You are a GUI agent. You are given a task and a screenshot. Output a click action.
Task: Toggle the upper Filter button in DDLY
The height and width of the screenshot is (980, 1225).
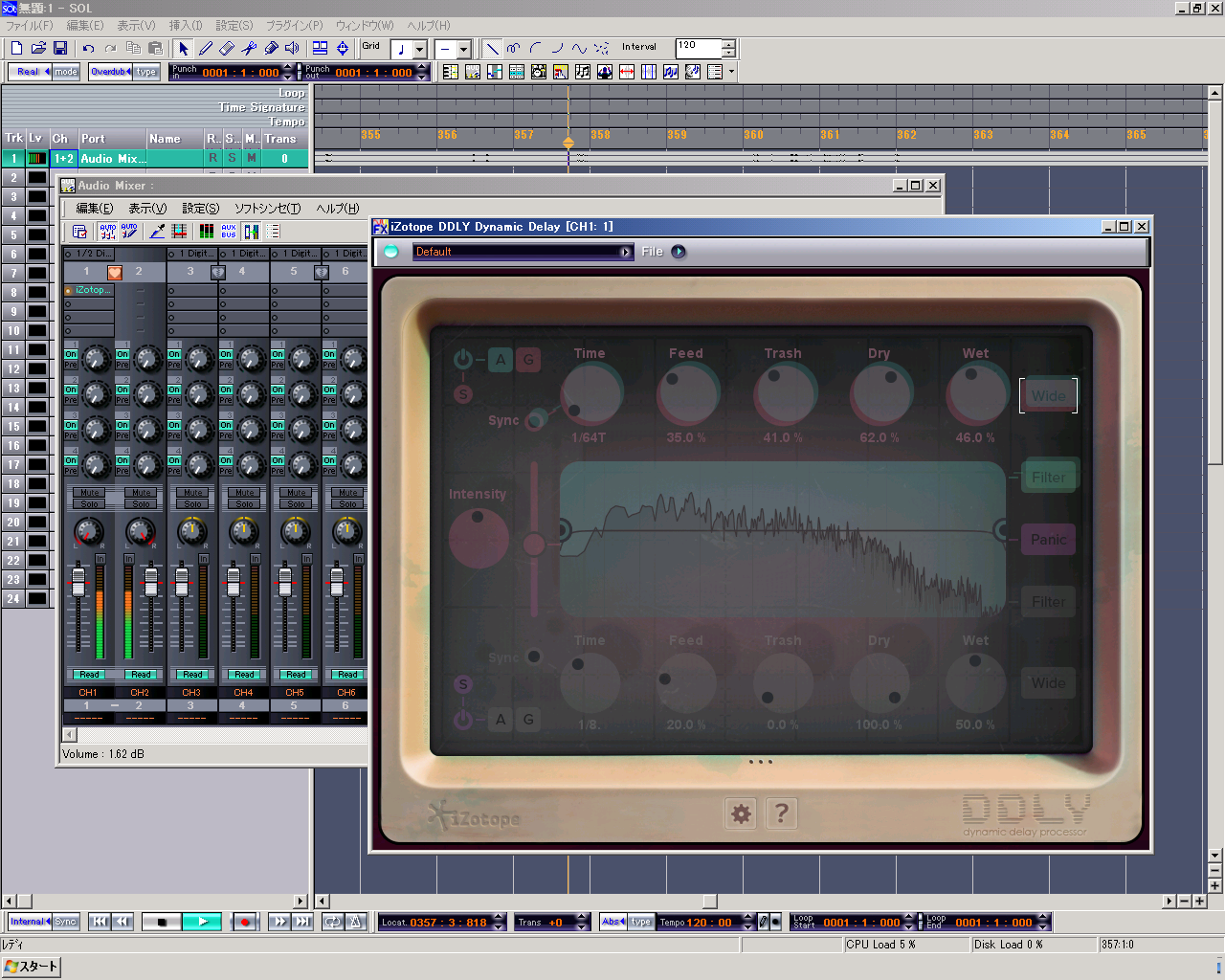point(1048,477)
